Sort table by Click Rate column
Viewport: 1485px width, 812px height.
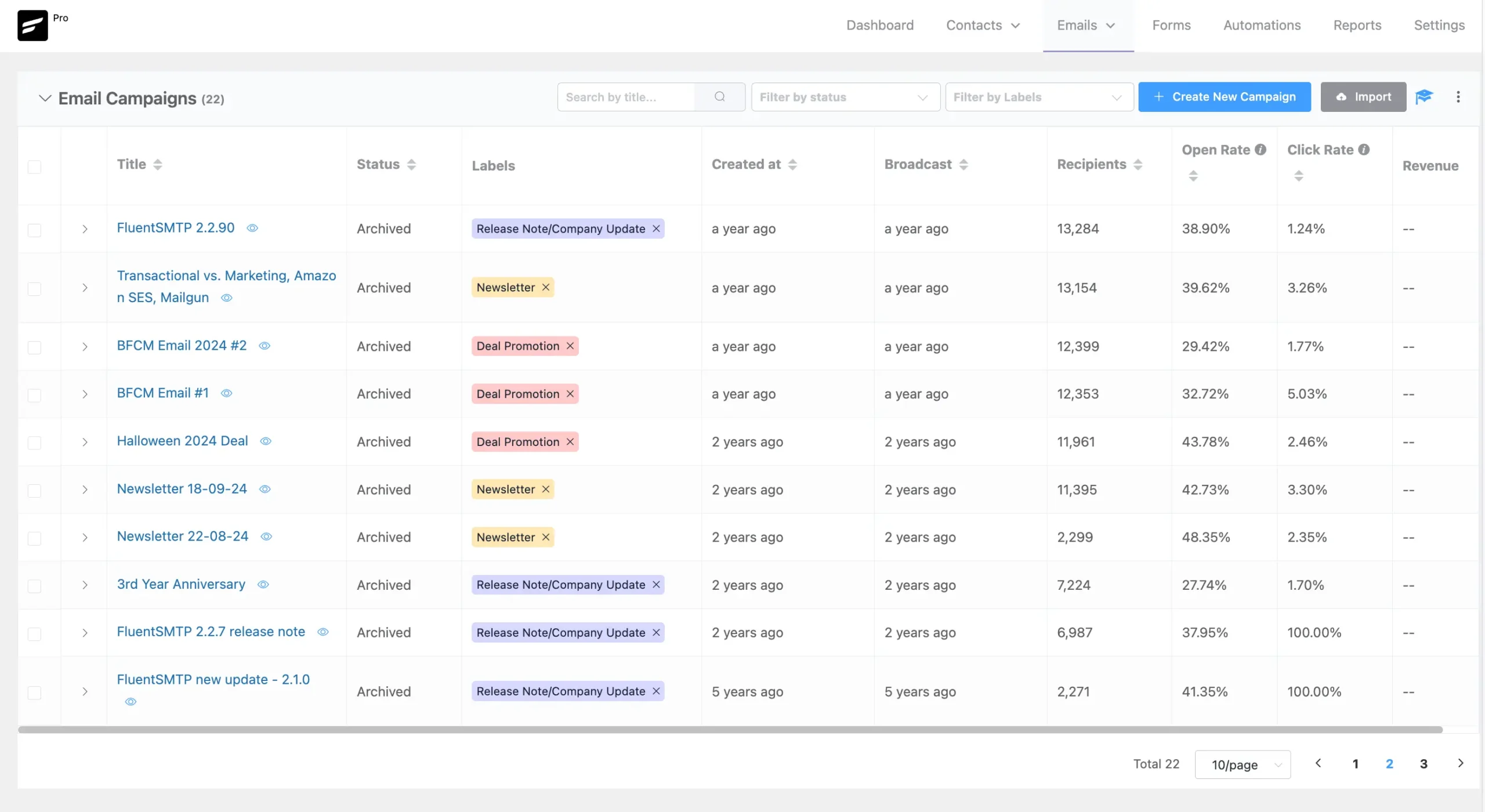click(x=1299, y=176)
